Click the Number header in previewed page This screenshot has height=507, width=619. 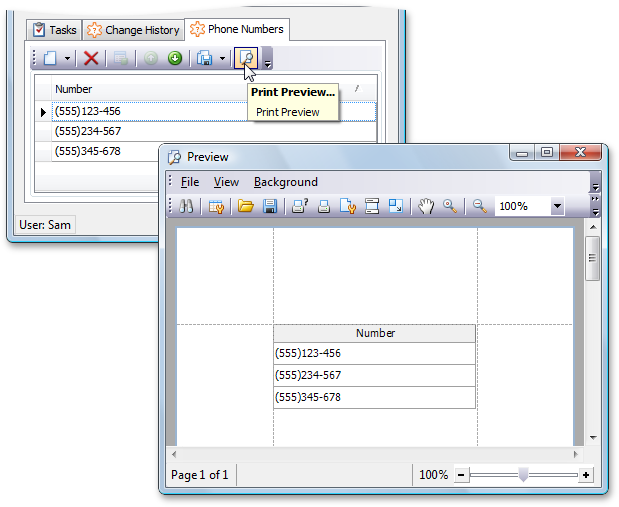[x=375, y=333]
